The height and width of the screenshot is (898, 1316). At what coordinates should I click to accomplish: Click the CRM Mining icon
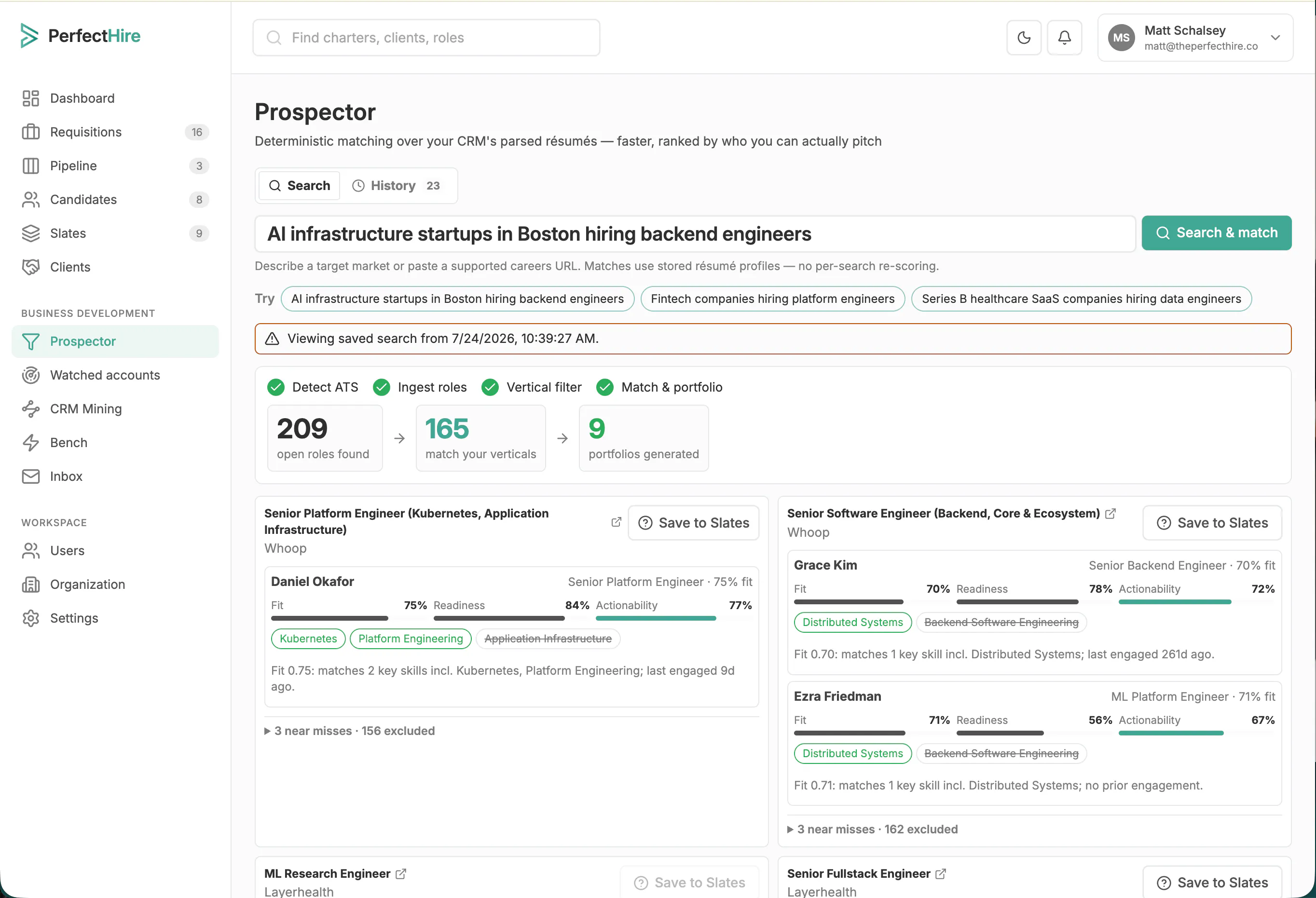tap(30, 409)
